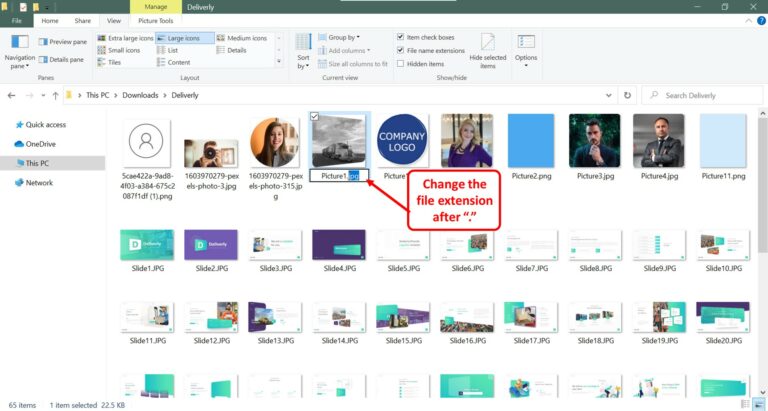Select Picture11.png thumbnail
Image resolution: width=768 pixels, height=411 pixels.
pos(723,141)
